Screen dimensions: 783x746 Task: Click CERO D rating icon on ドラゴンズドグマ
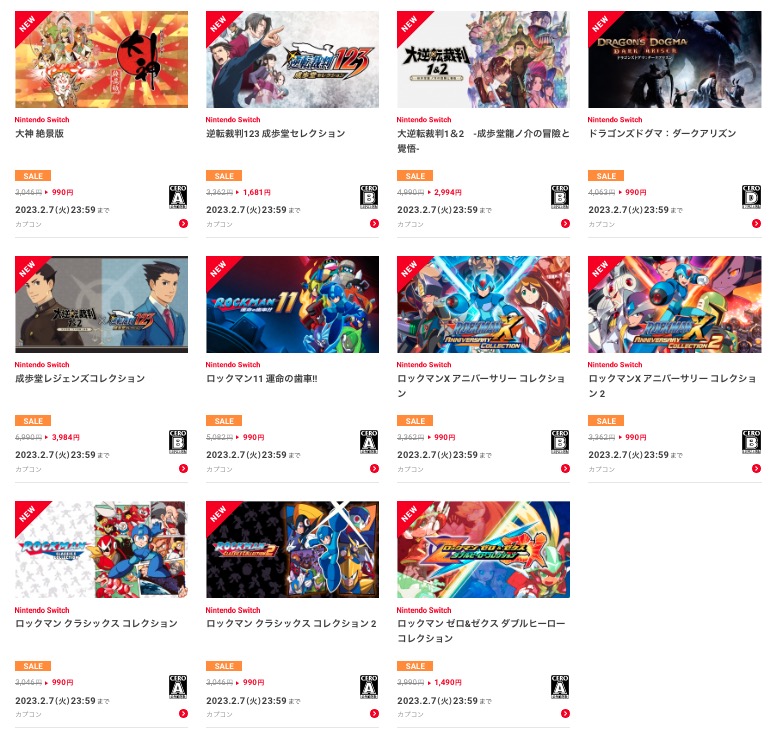coord(752,197)
